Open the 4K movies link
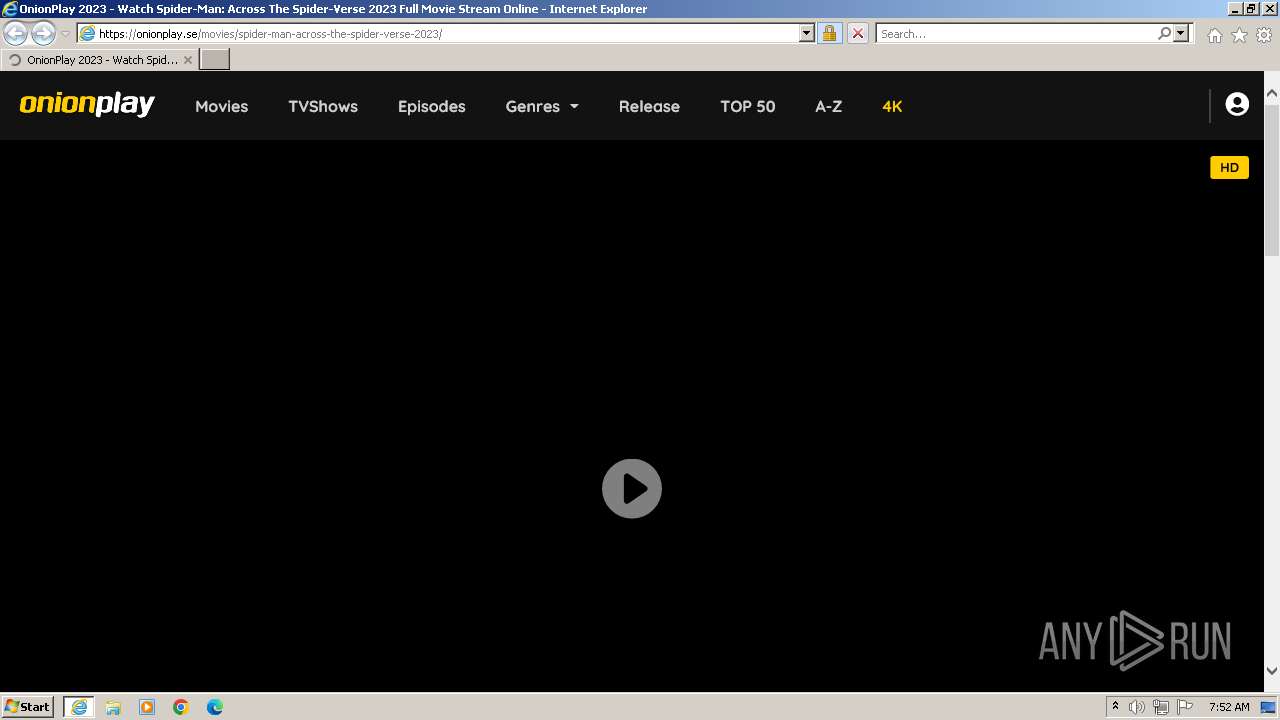This screenshot has width=1280, height=720. [892, 106]
